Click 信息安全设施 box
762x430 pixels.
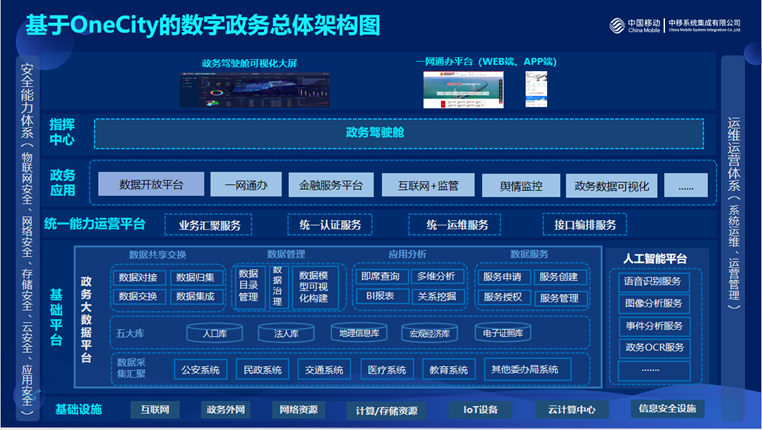668,409
